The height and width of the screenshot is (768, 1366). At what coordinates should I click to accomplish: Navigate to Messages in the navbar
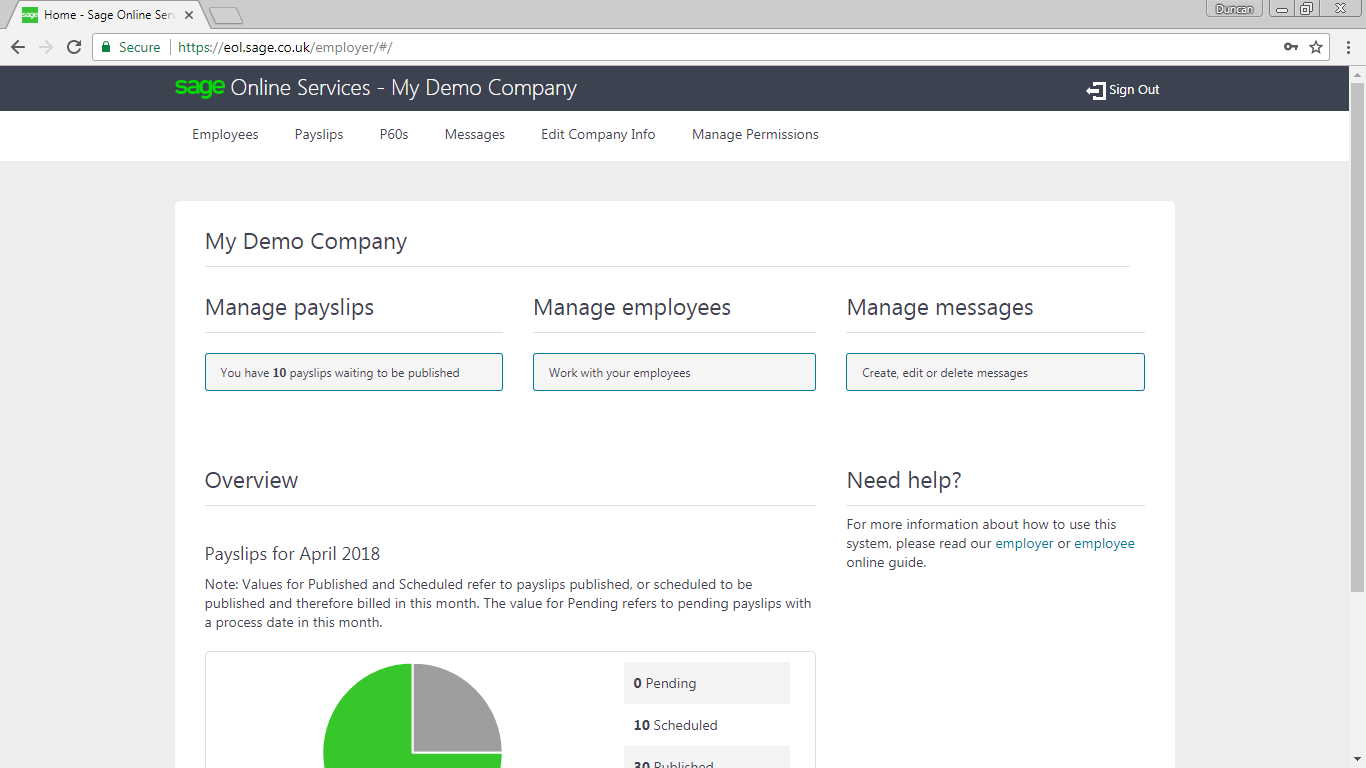coord(475,135)
